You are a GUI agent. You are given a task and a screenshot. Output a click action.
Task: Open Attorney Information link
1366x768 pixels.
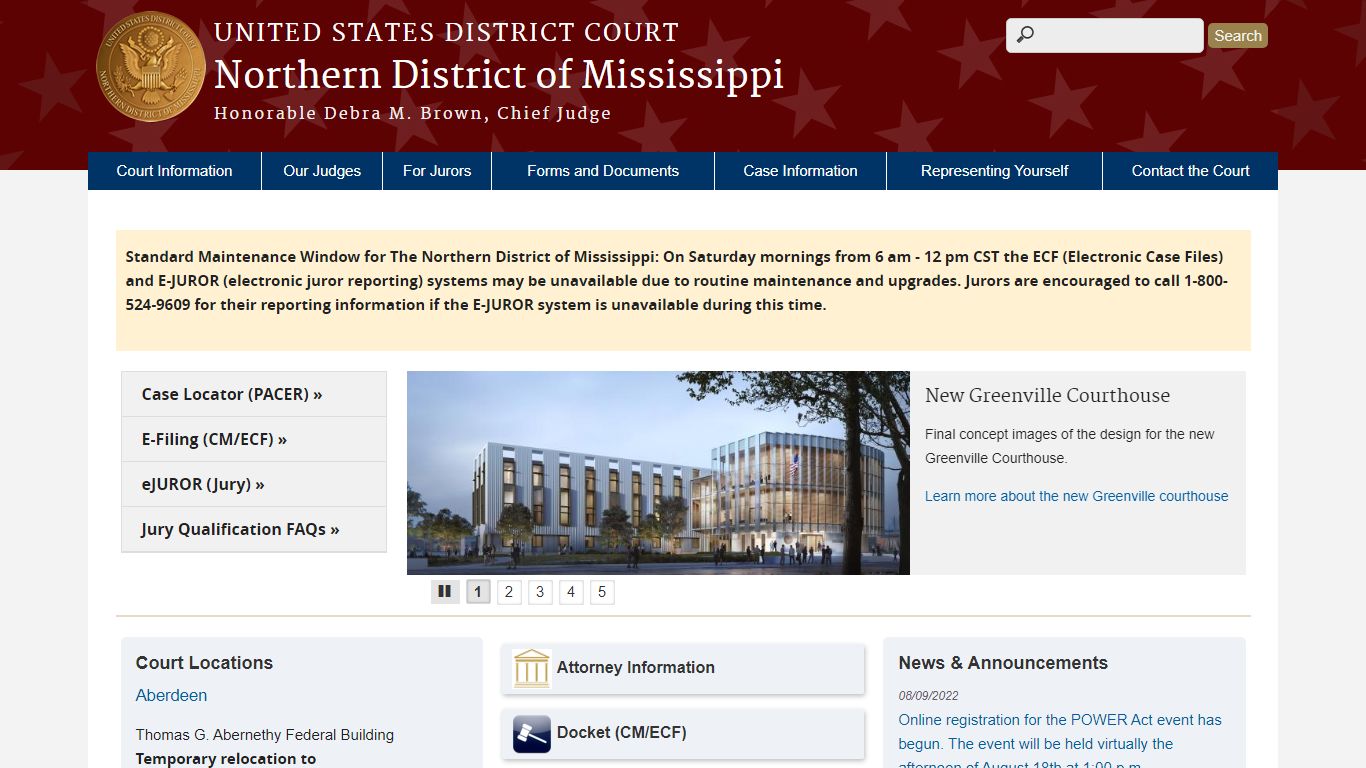pyautogui.click(x=683, y=668)
